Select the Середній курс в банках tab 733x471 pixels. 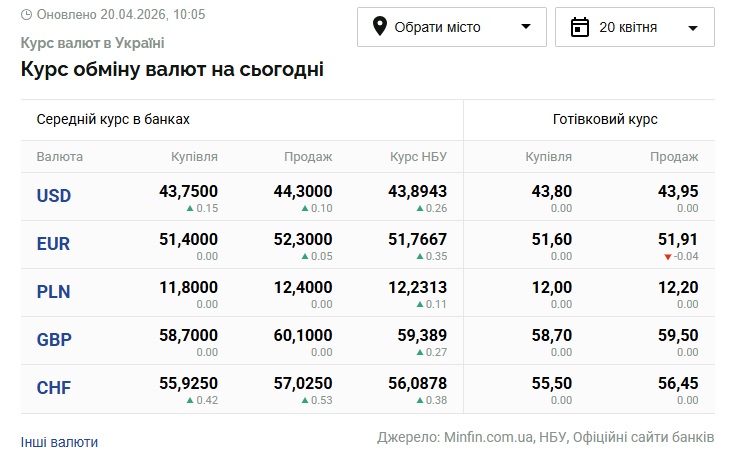113,119
